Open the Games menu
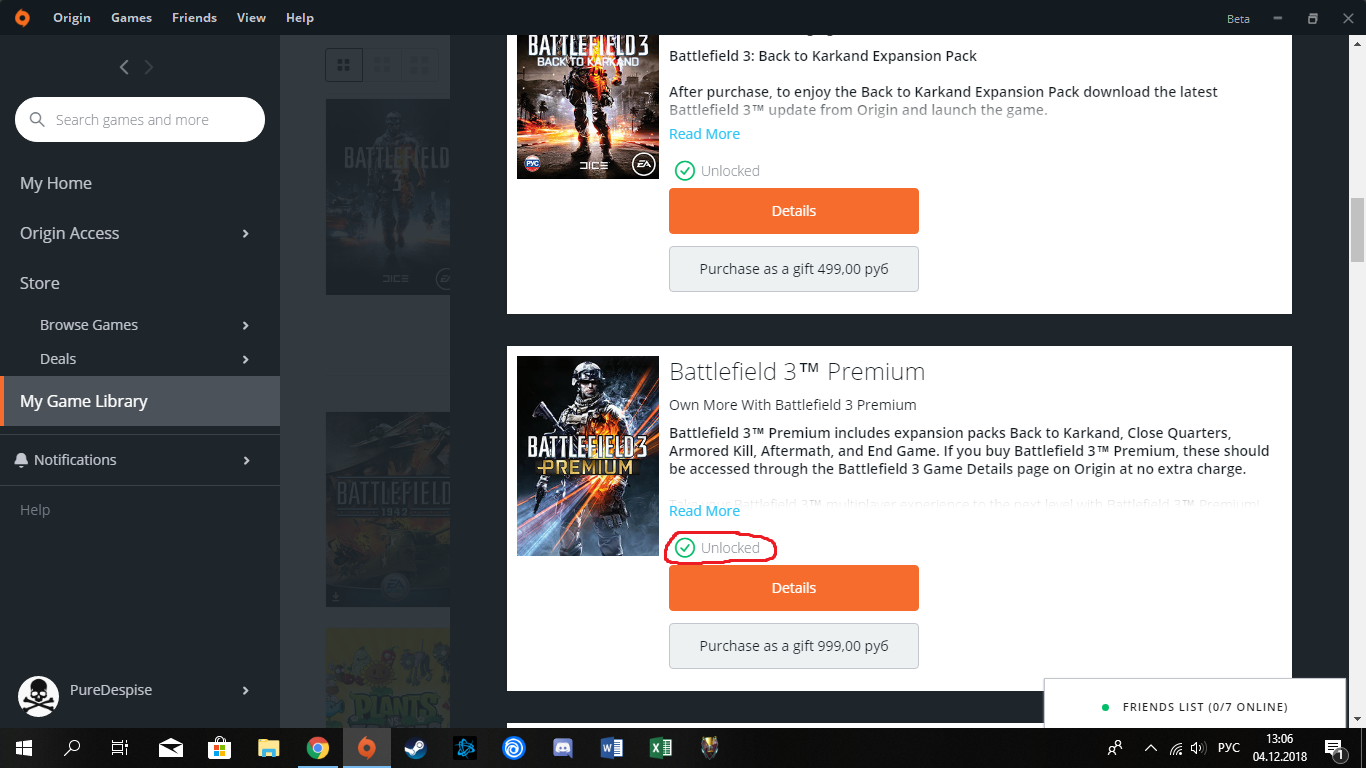Viewport: 1366px width, 768px height. (131, 18)
